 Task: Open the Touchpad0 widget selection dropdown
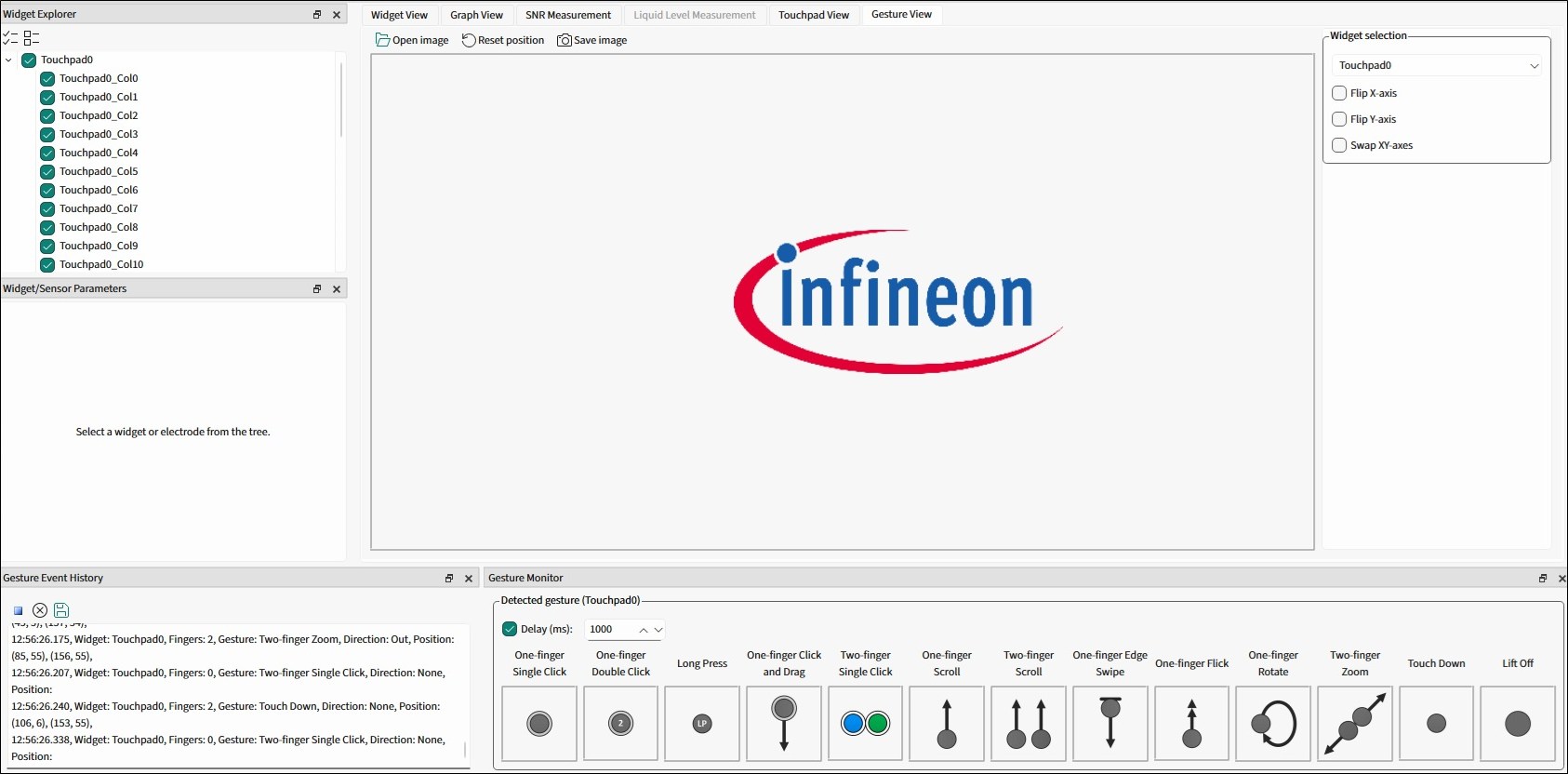point(1437,65)
